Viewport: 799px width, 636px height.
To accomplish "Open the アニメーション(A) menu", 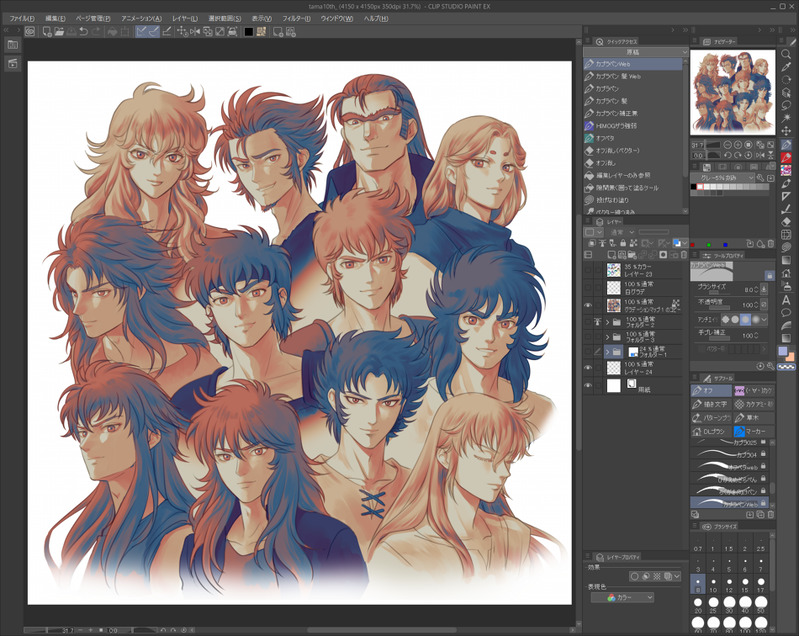I will click(x=142, y=18).
